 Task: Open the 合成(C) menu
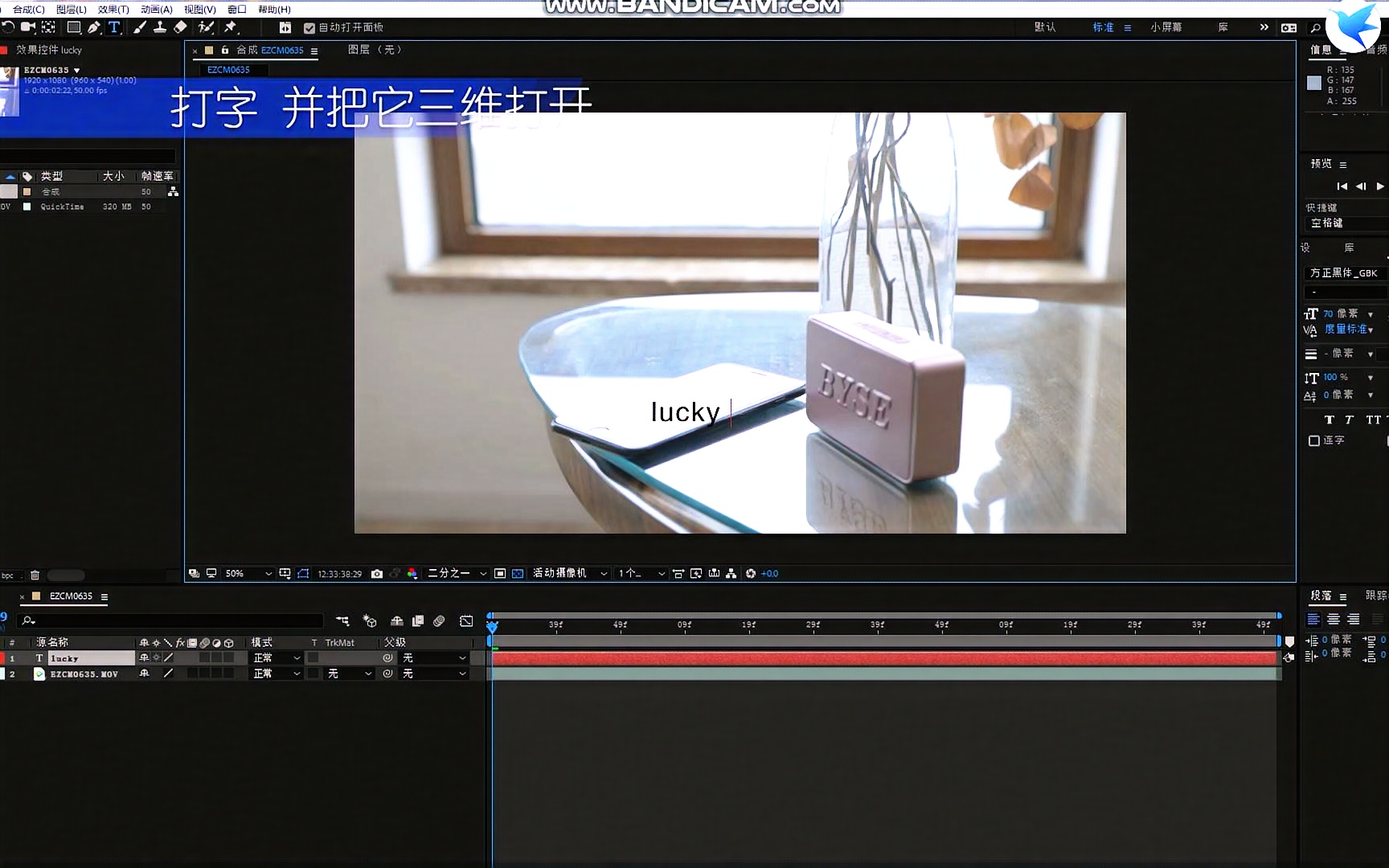pyautogui.click(x=28, y=10)
